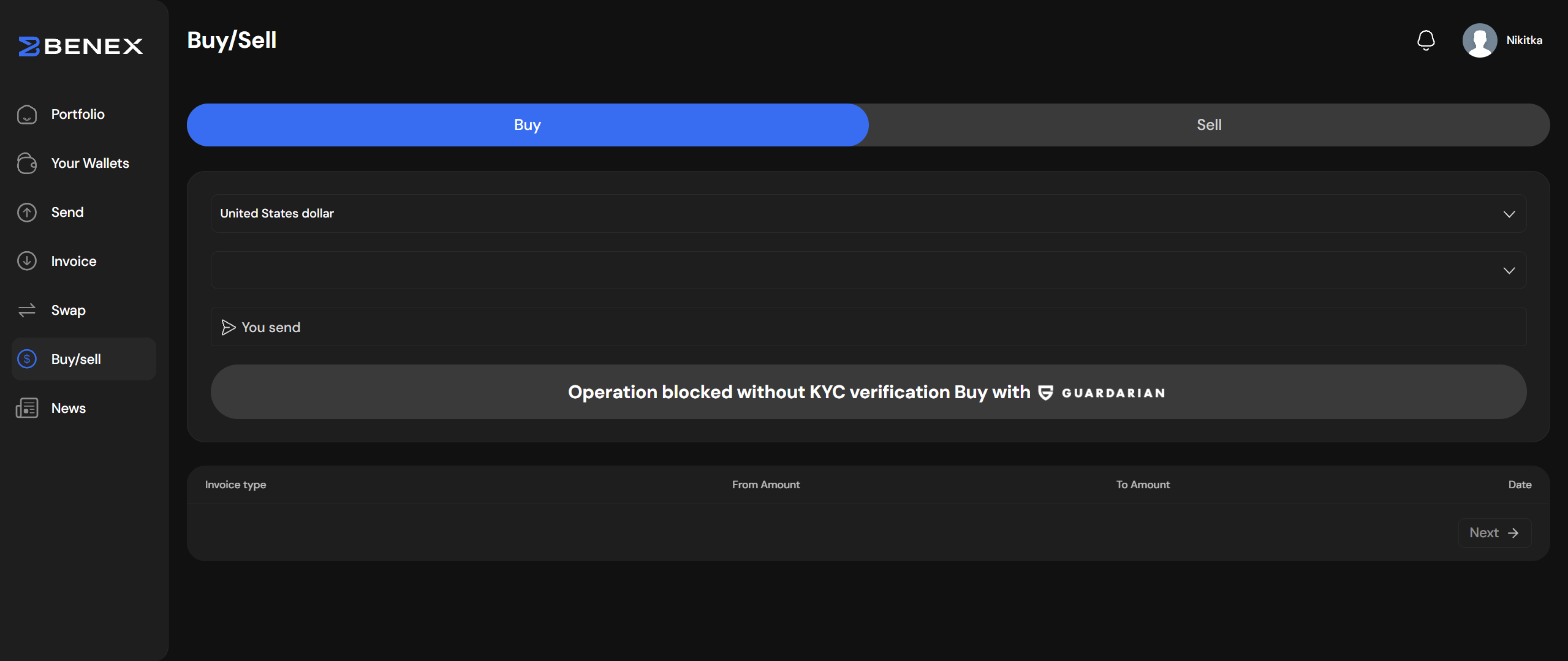The height and width of the screenshot is (661, 1568).
Task: Click the user avatar picture
Action: pyautogui.click(x=1479, y=40)
